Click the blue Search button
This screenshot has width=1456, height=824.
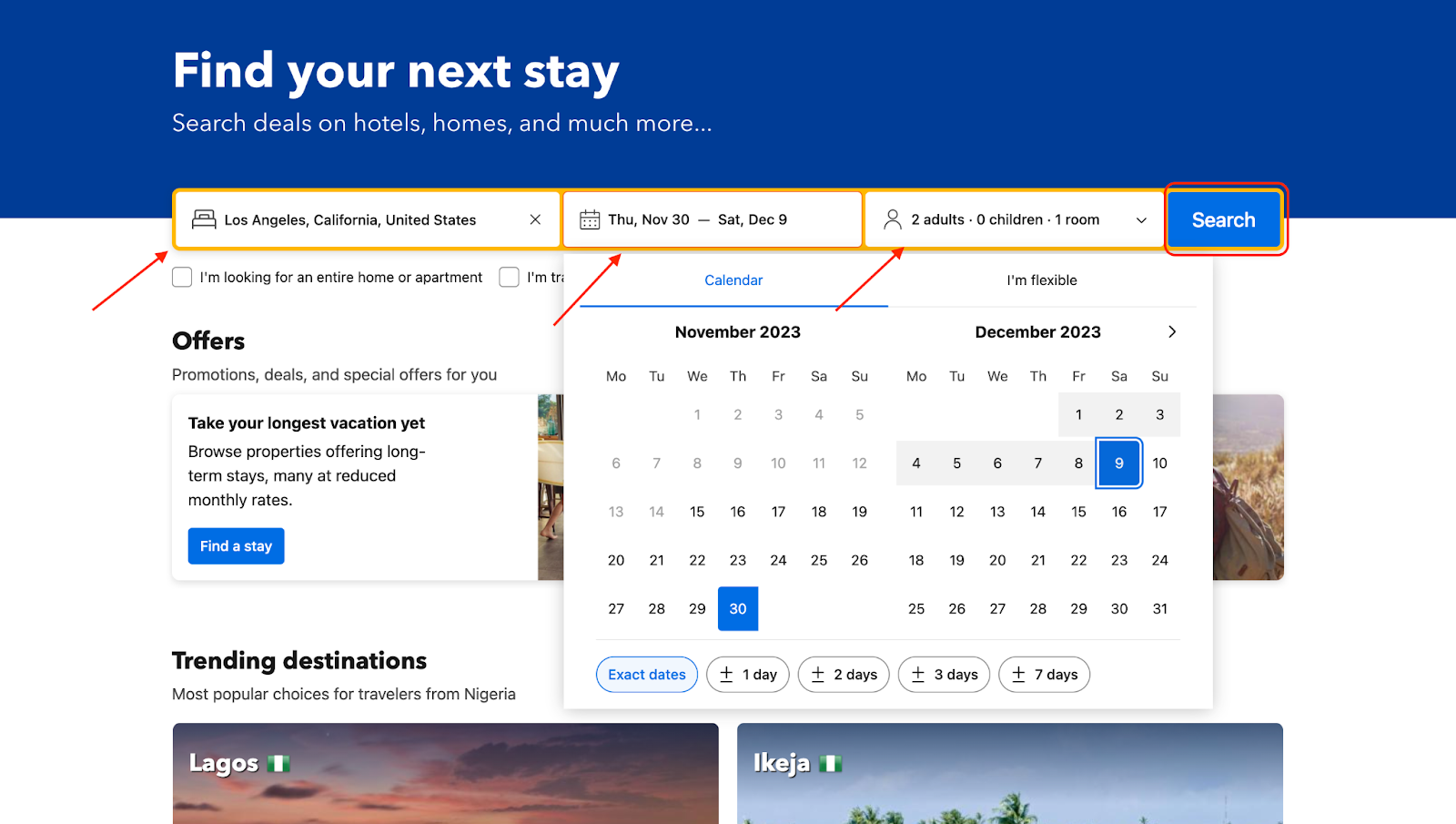point(1224,219)
